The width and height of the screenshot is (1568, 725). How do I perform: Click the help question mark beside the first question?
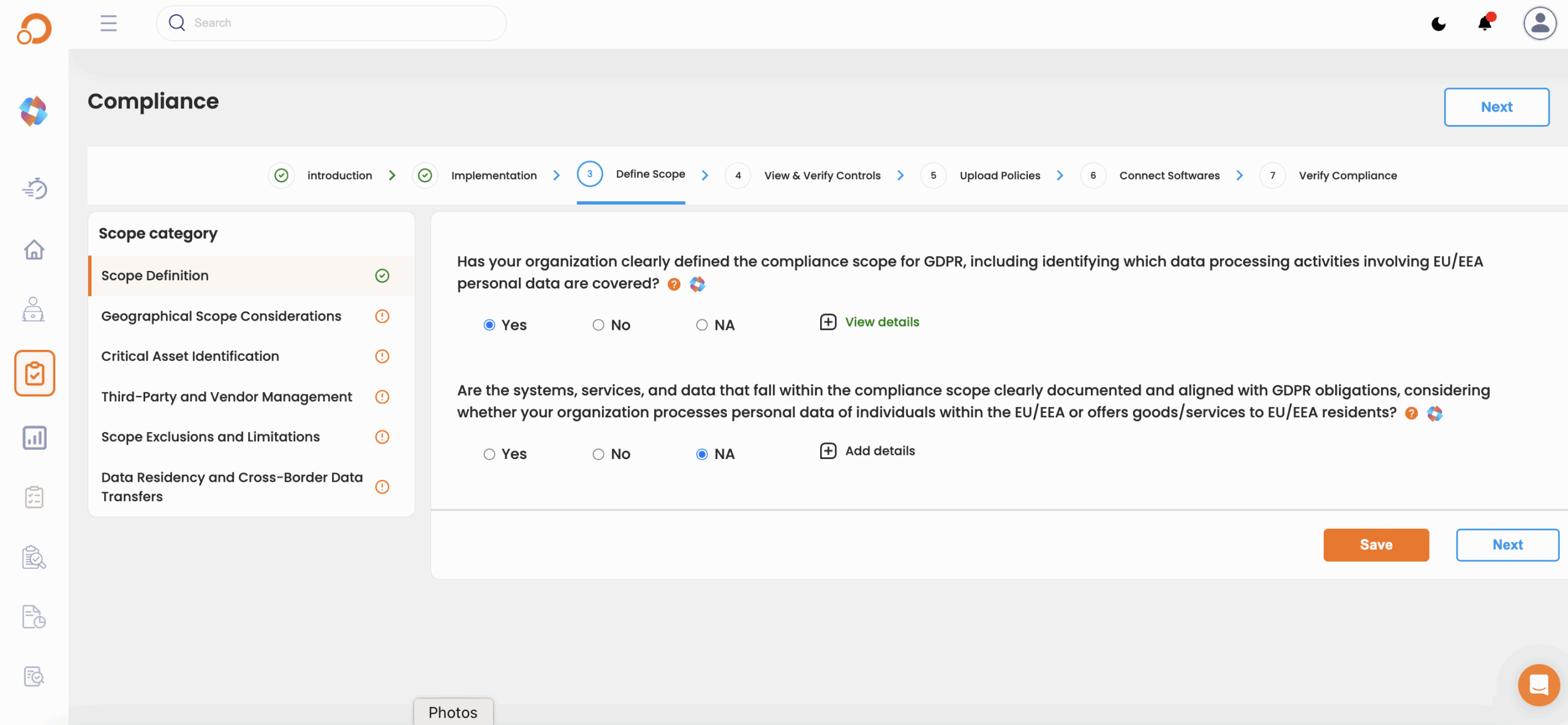(x=674, y=284)
